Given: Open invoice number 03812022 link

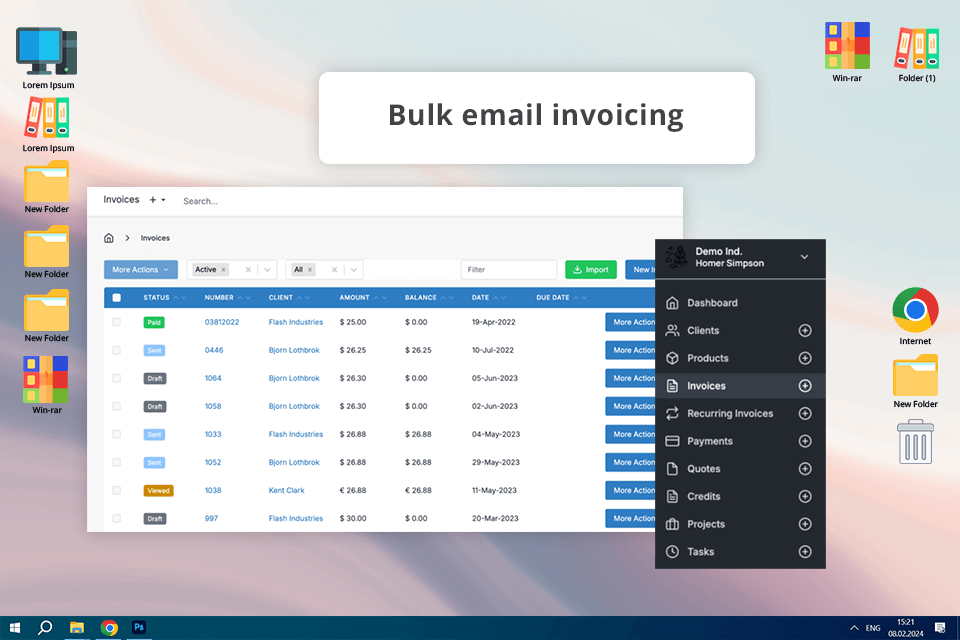Looking at the screenshot, I should [222, 322].
